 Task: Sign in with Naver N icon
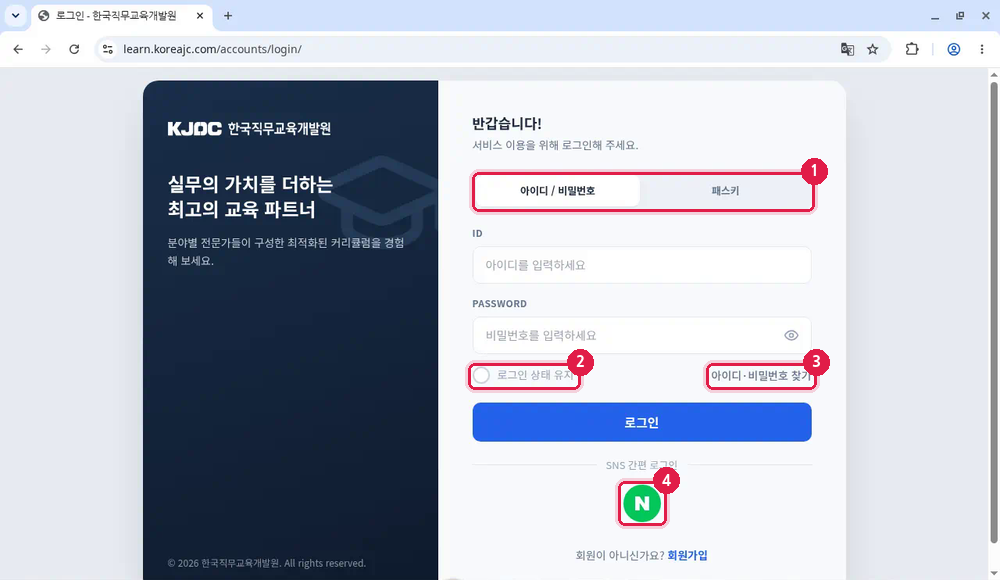coord(642,503)
